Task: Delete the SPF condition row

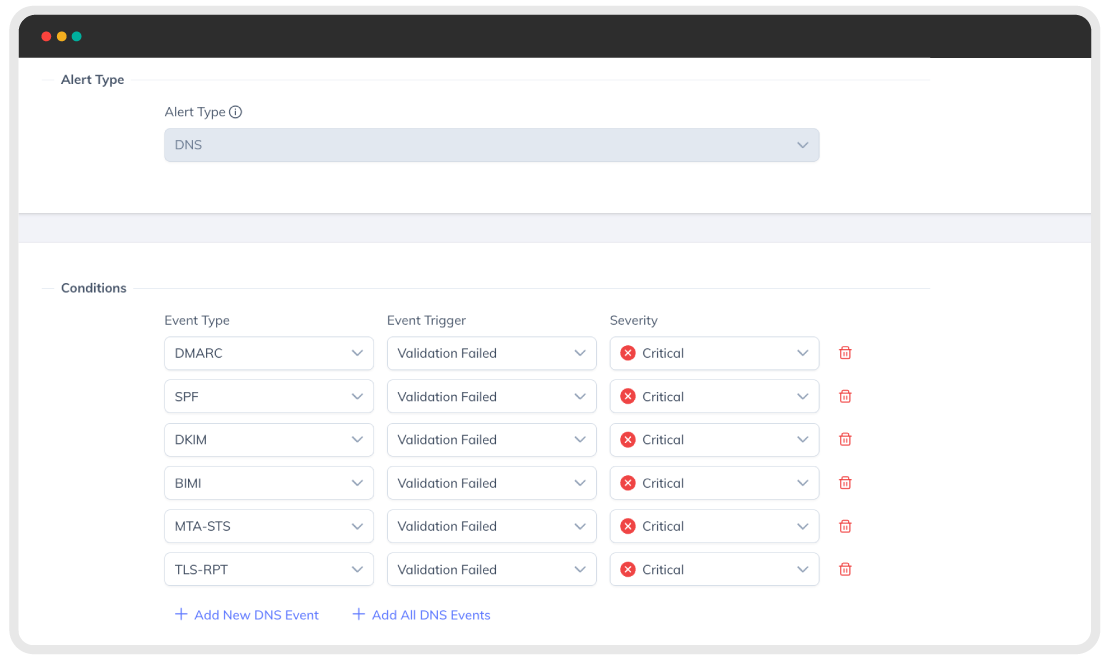Action: coord(845,397)
